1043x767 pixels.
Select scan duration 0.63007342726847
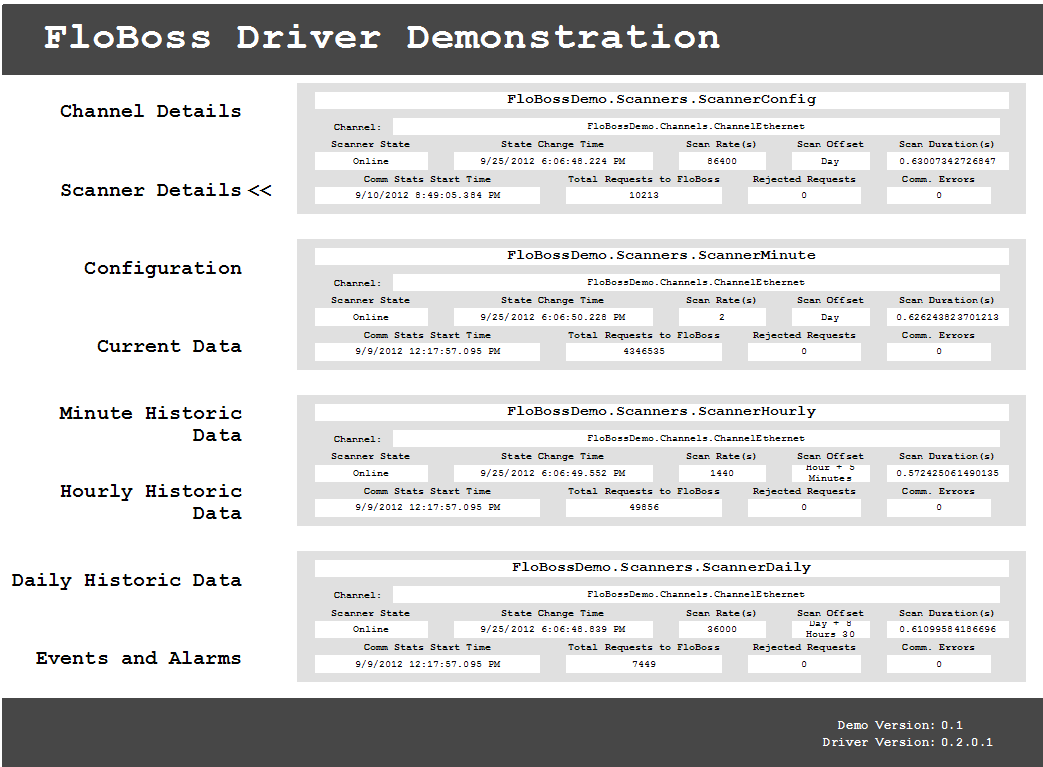[x=947, y=161]
